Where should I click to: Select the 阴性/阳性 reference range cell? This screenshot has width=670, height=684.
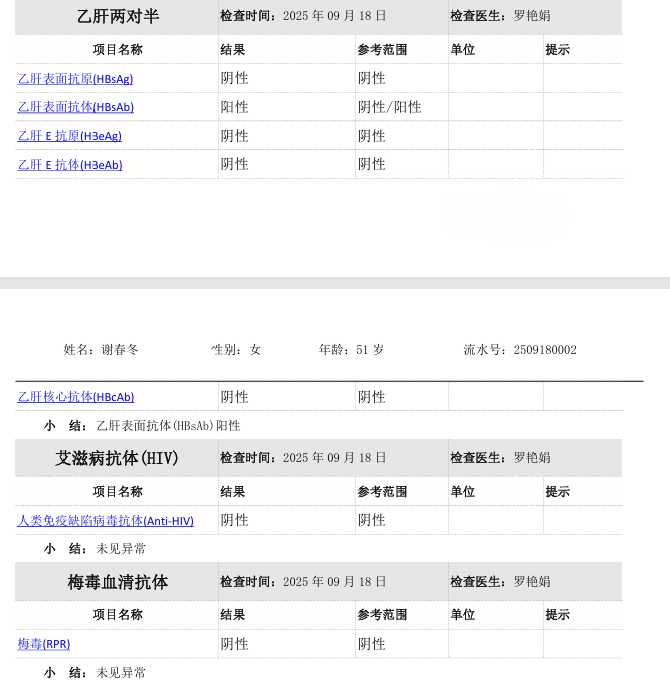pyautogui.click(x=389, y=107)
